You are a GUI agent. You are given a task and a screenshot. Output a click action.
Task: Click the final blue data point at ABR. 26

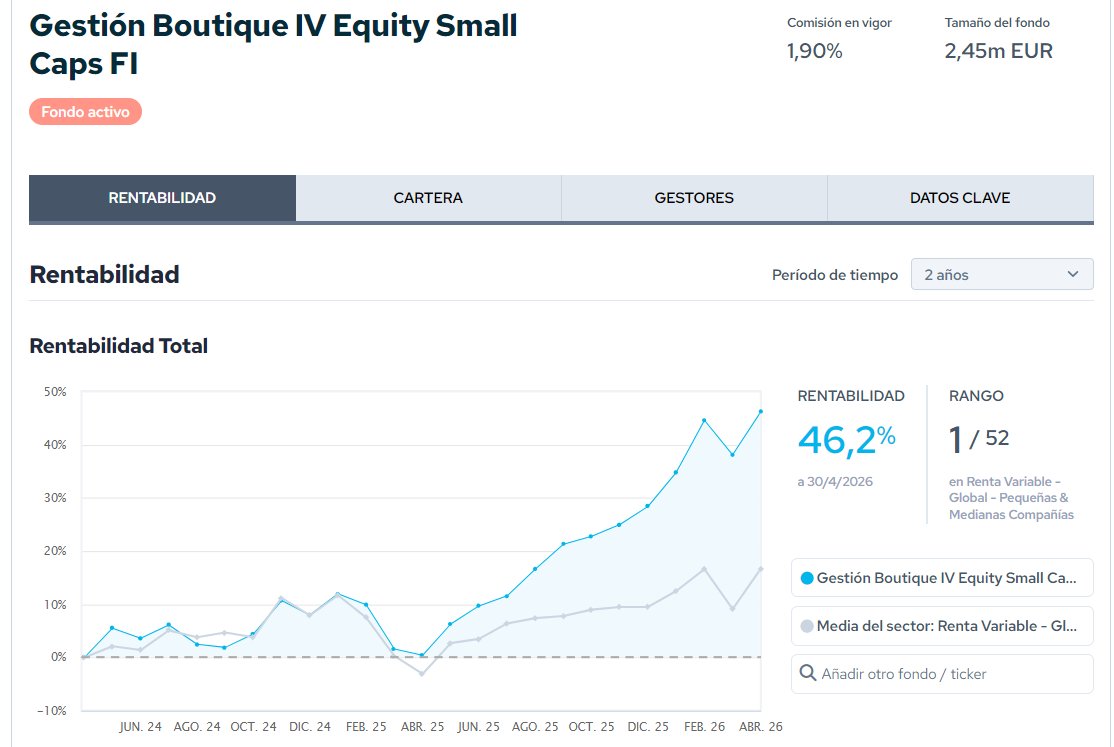click(761, 412)
